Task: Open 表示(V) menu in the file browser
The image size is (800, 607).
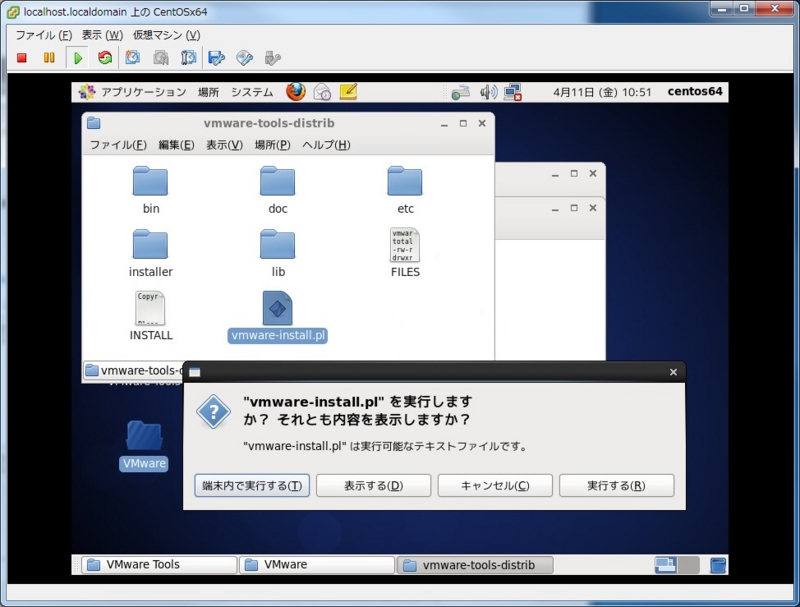Action: tap(224, 145)
